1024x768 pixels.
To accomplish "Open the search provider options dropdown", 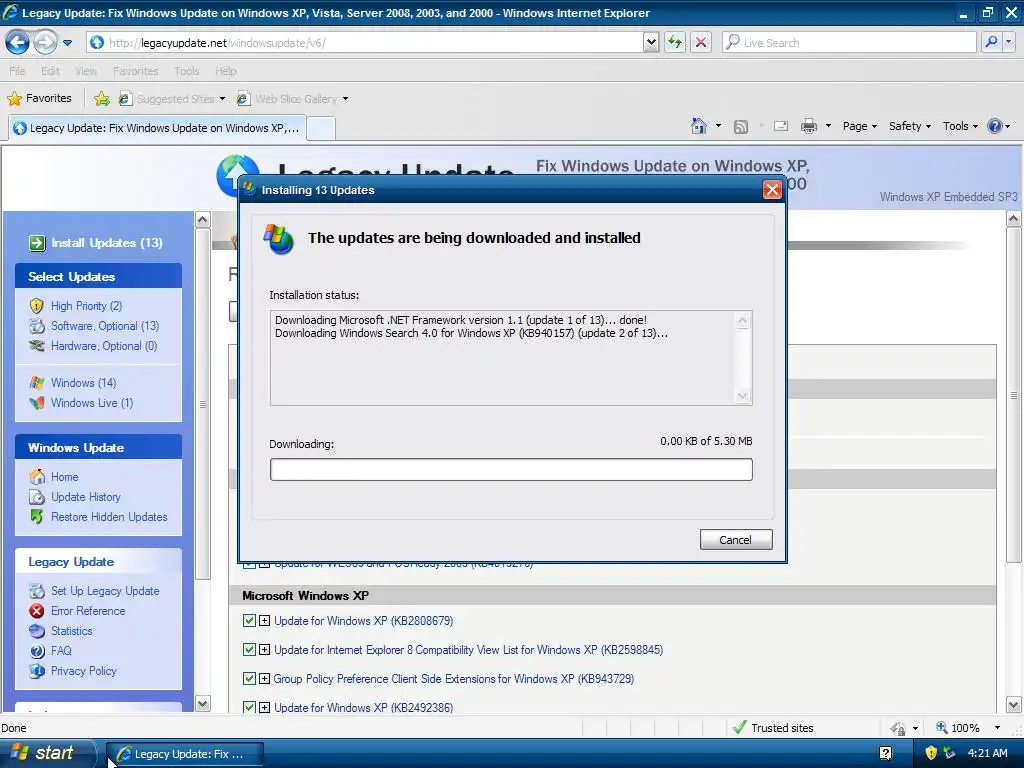I will [x=1008, y=42].
